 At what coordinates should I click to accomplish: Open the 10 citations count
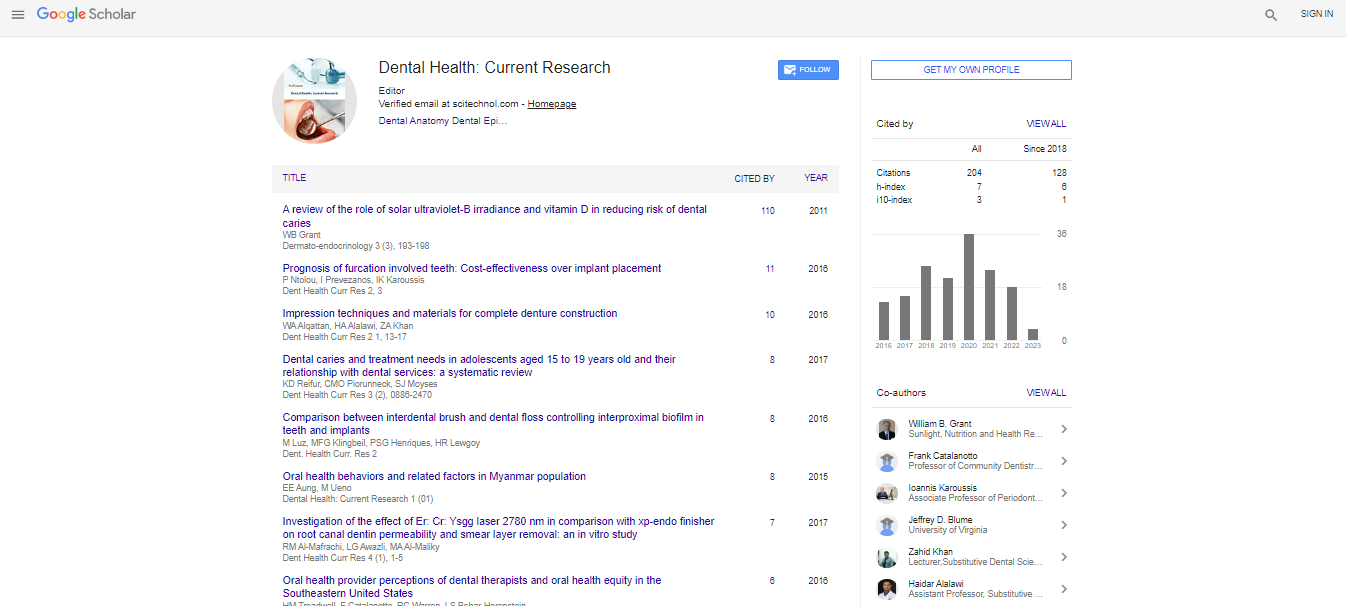(770, 315)
